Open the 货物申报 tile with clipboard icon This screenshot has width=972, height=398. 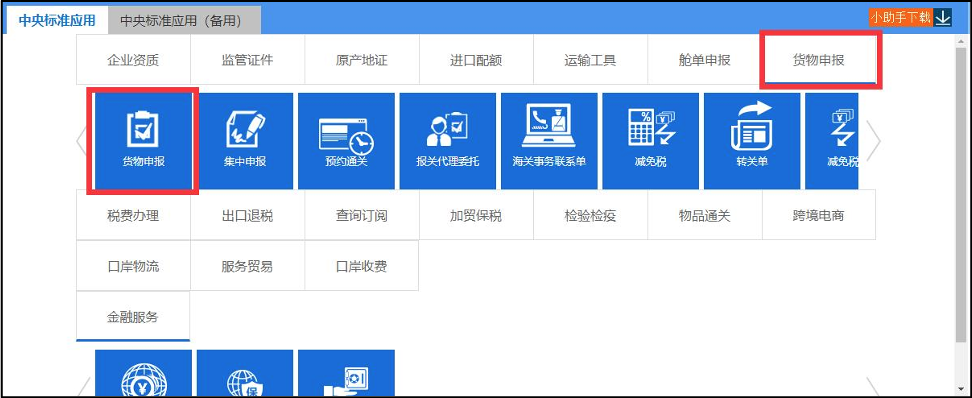click(x=143, y=141)
